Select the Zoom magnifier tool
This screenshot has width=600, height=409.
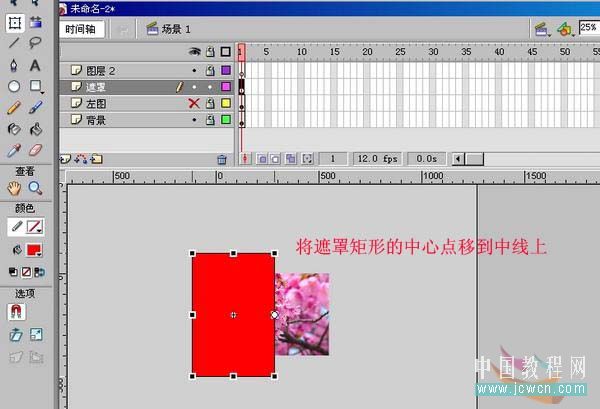(x=35, y=188)
